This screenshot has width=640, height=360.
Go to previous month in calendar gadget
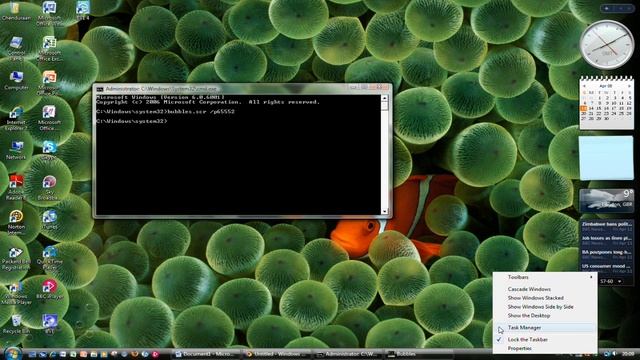coord(584,86)
